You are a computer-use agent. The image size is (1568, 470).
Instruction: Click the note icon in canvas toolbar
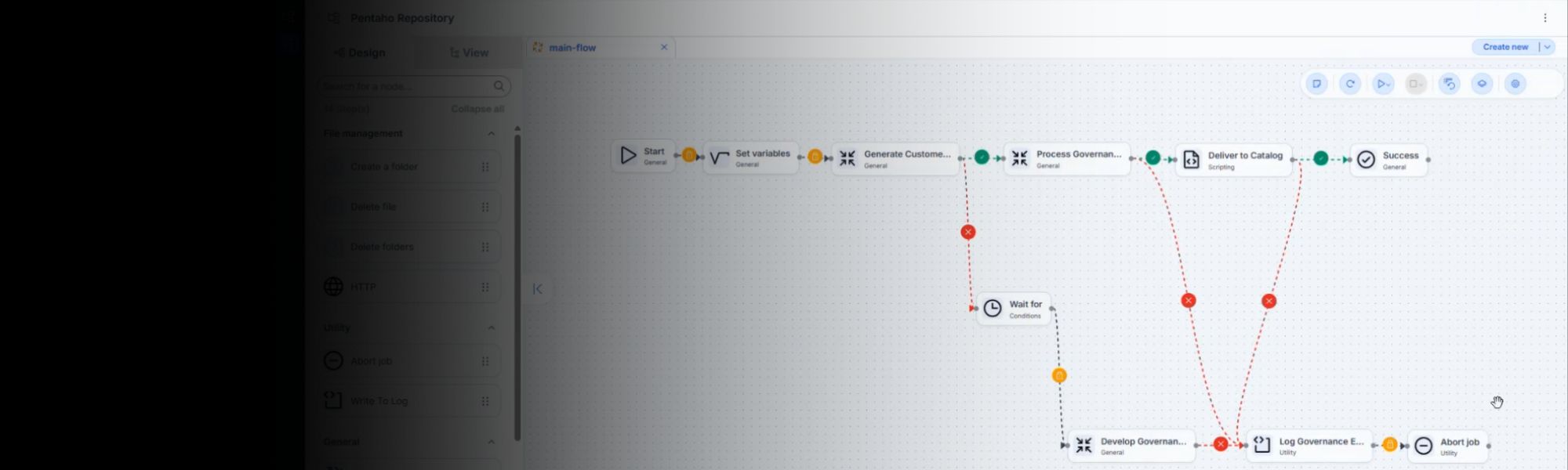coord(1316,84)
